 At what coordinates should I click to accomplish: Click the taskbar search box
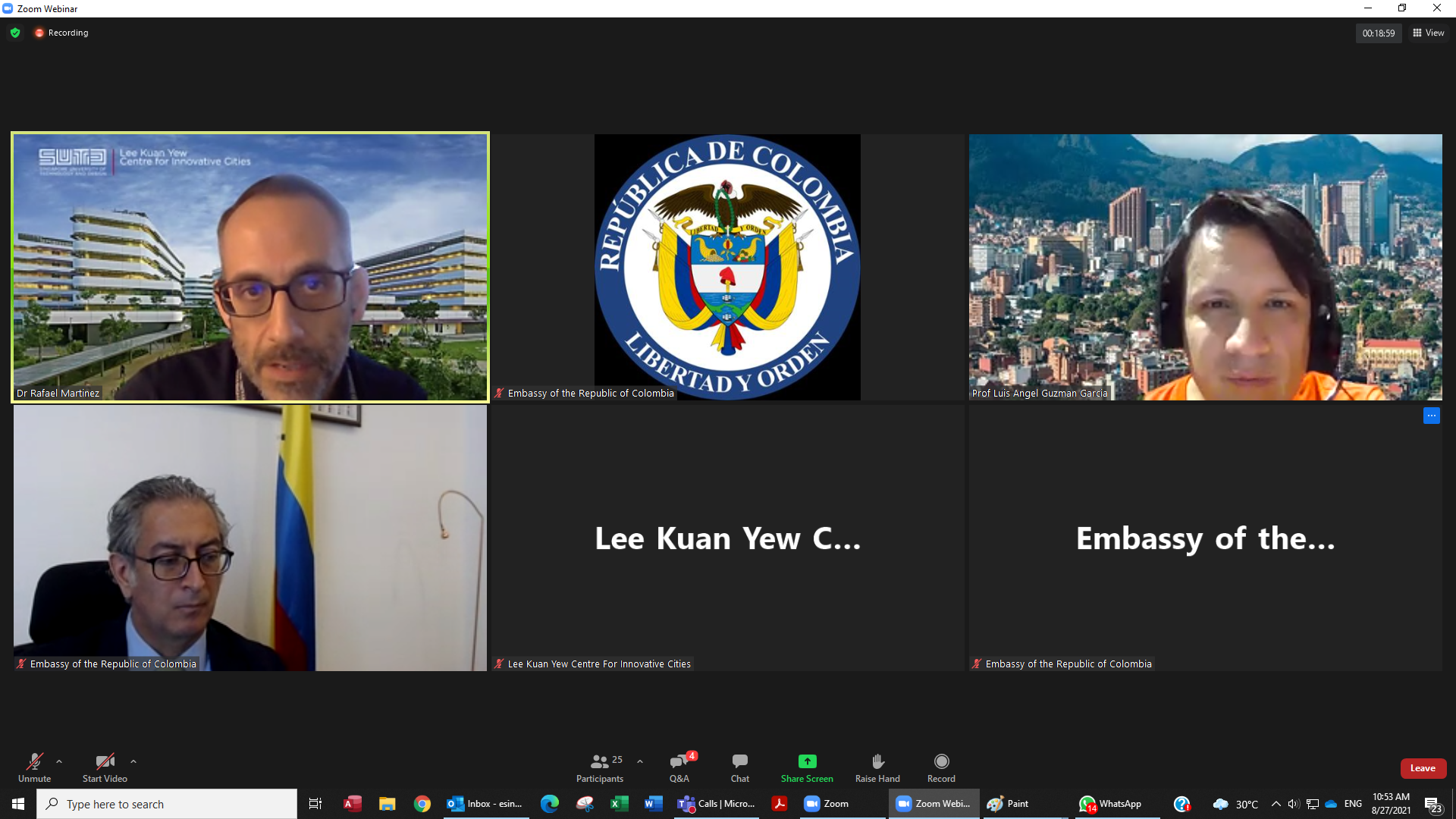167,804
